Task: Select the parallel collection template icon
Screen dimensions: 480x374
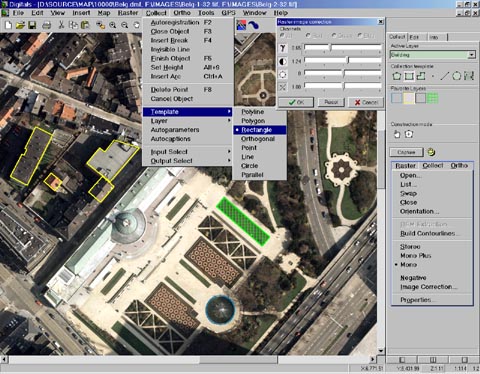Action: tap(469, 76)
